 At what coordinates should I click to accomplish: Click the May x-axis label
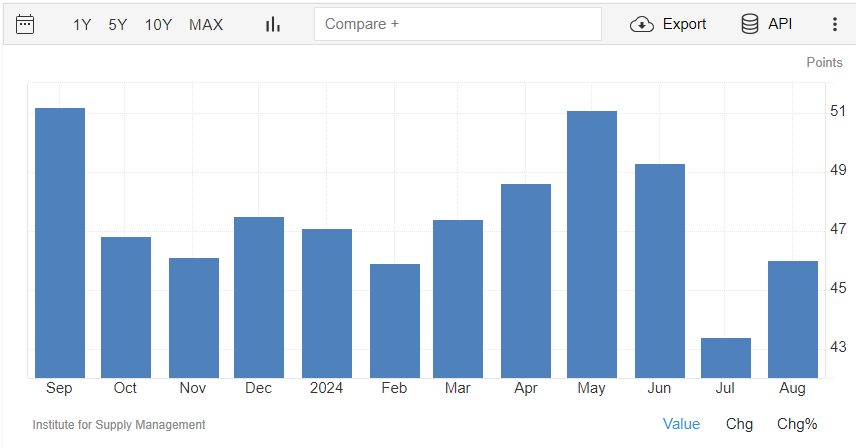[591, 388]
